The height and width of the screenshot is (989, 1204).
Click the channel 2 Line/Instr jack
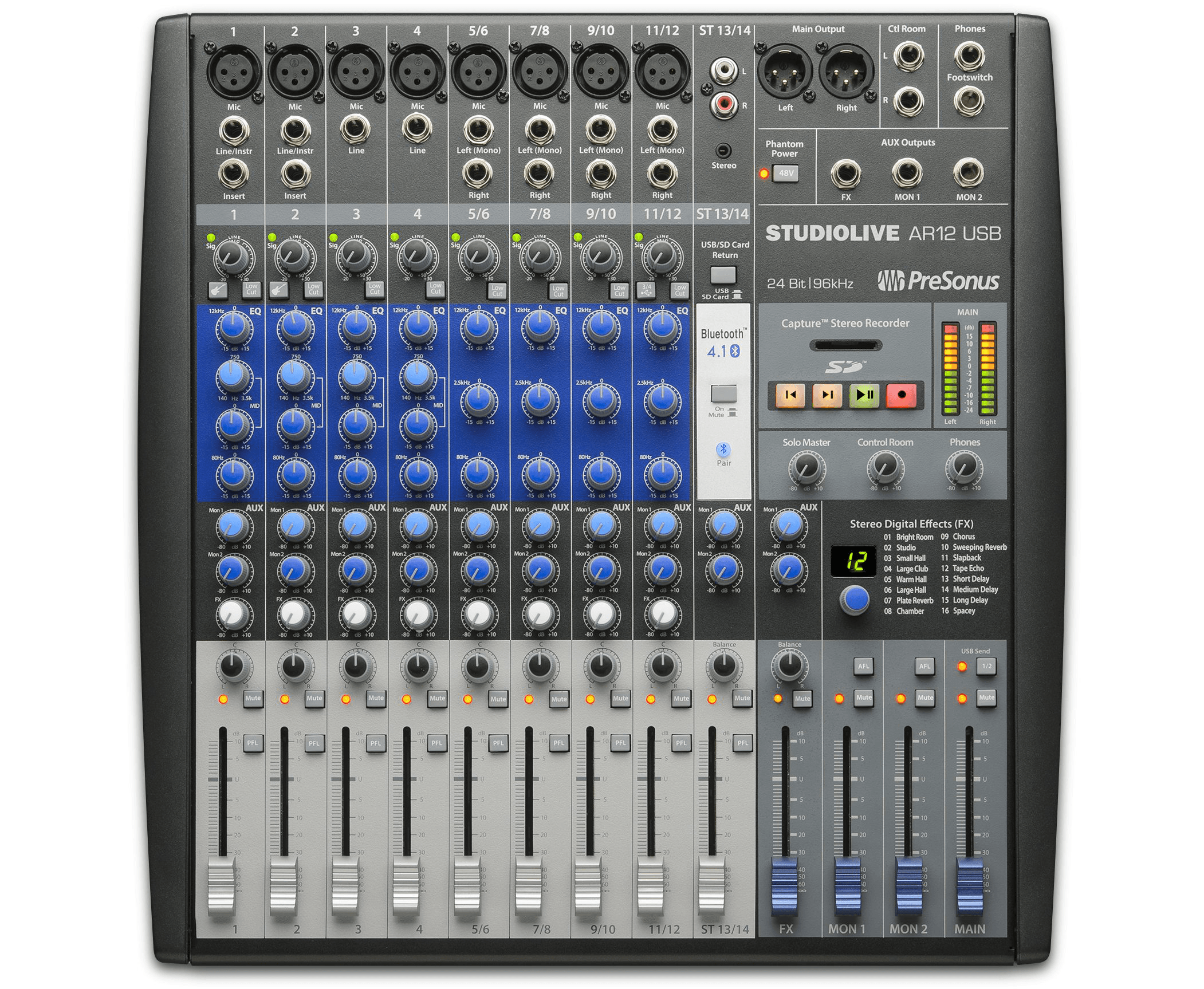coord(295,131)
